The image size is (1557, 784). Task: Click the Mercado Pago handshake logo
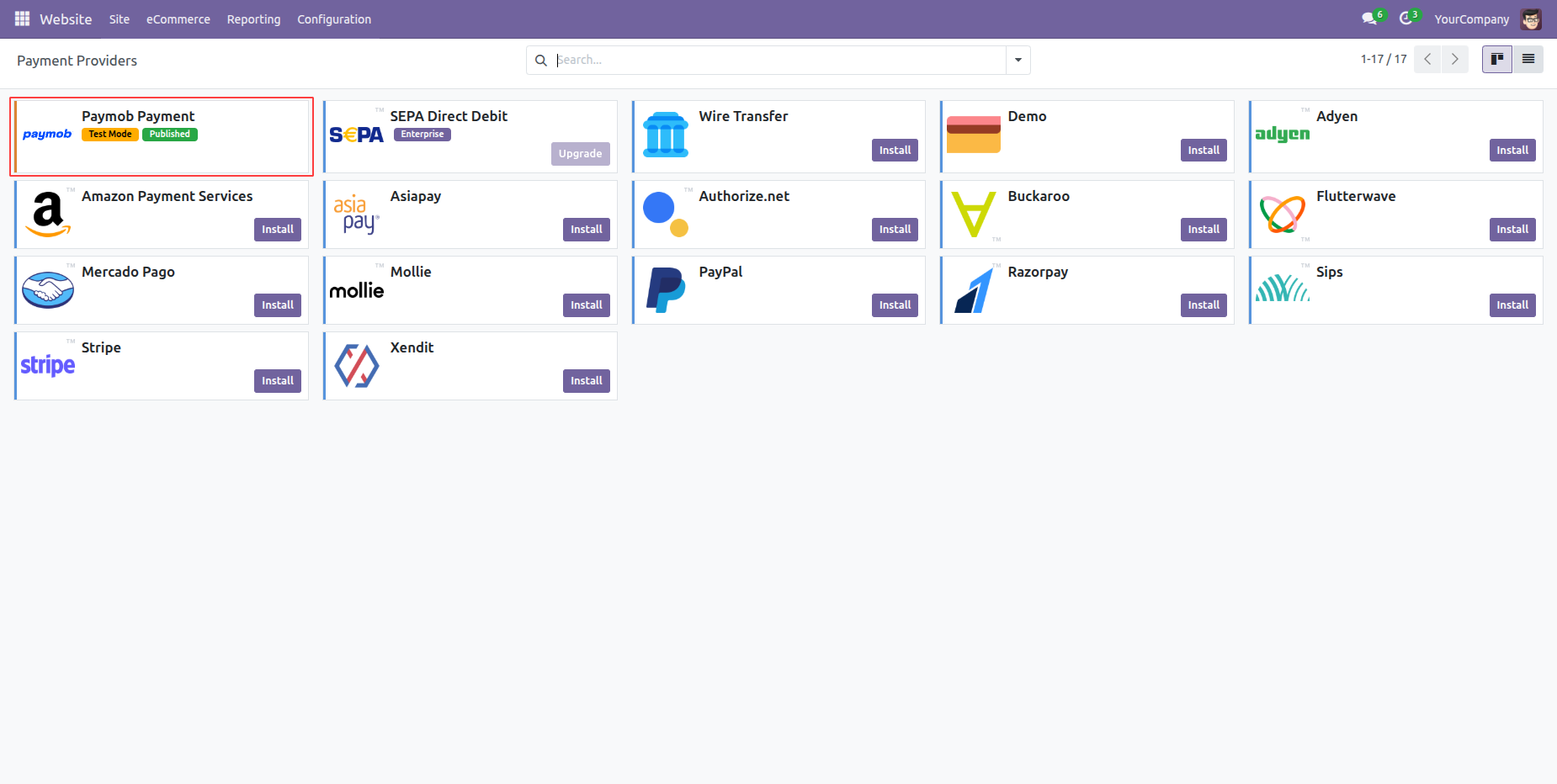(48, 290)
